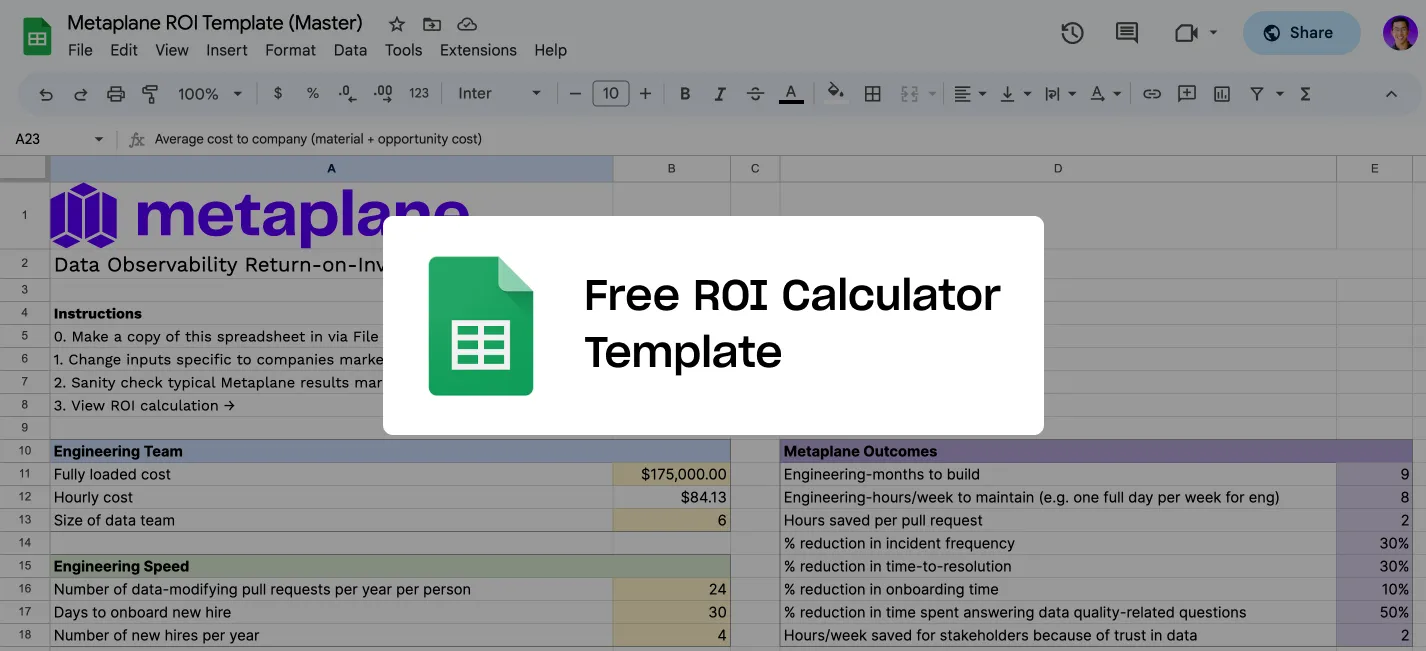Apply percent format icon
Screen dimensions: 1426x651
[313, 93]
